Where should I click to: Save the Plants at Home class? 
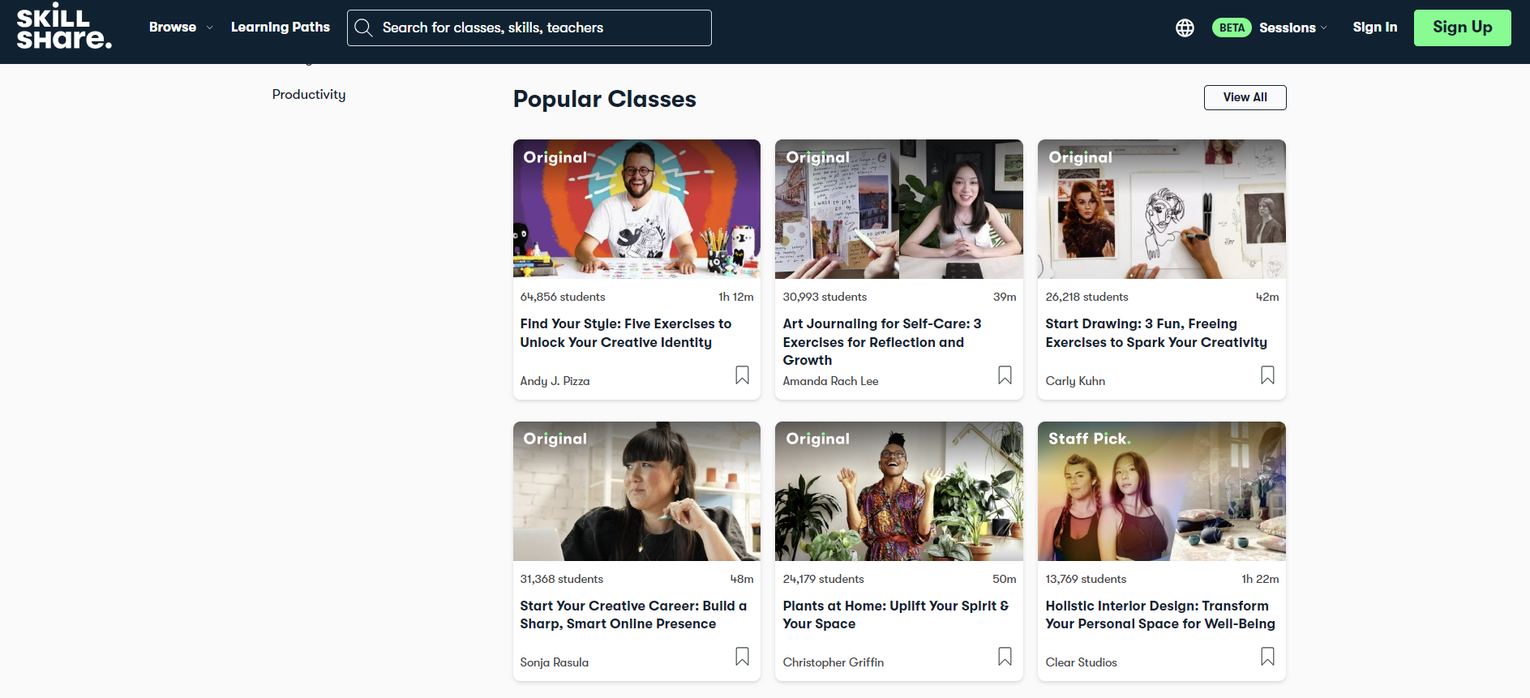tap(1004, 656)
